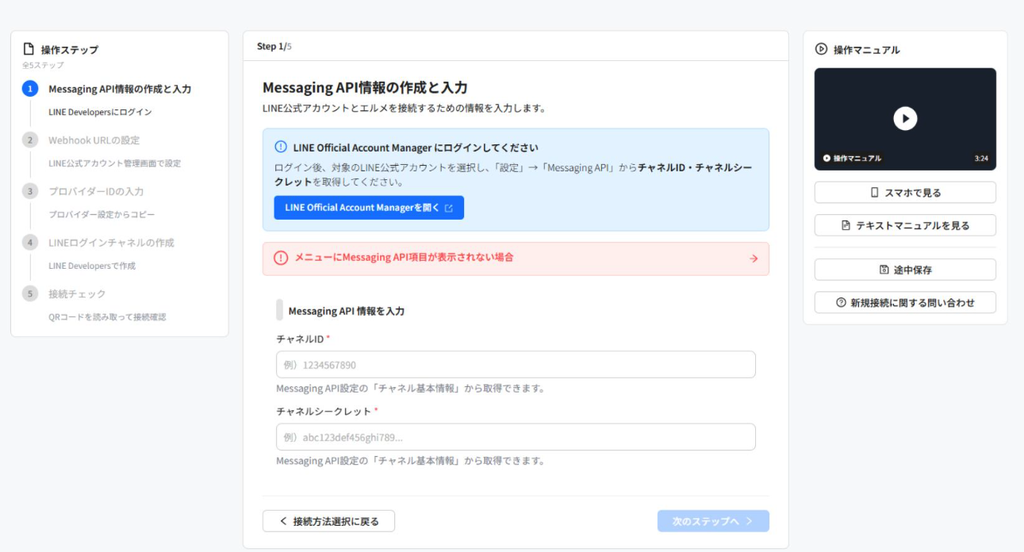1024x552 pixels.
Task: Click スマホで見る button
Action: tap(905, 193)
